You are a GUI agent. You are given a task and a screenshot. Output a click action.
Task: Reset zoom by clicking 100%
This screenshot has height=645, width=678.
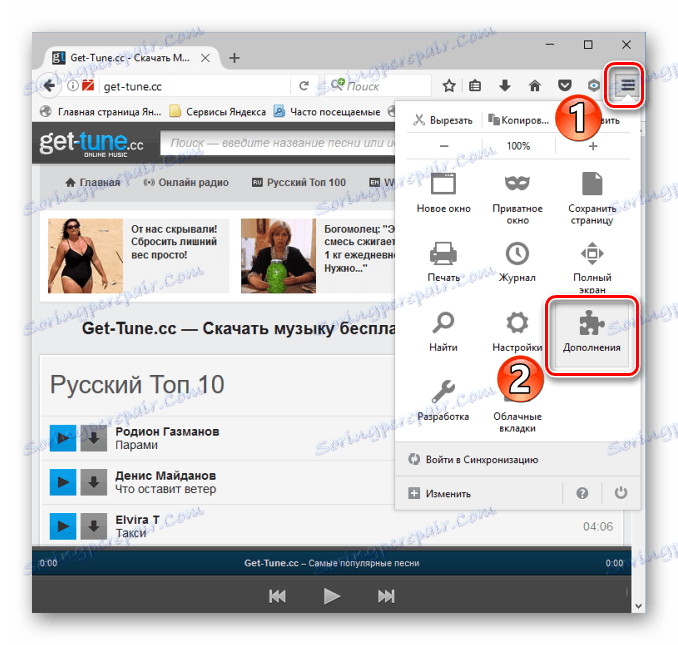pos(518,146)
